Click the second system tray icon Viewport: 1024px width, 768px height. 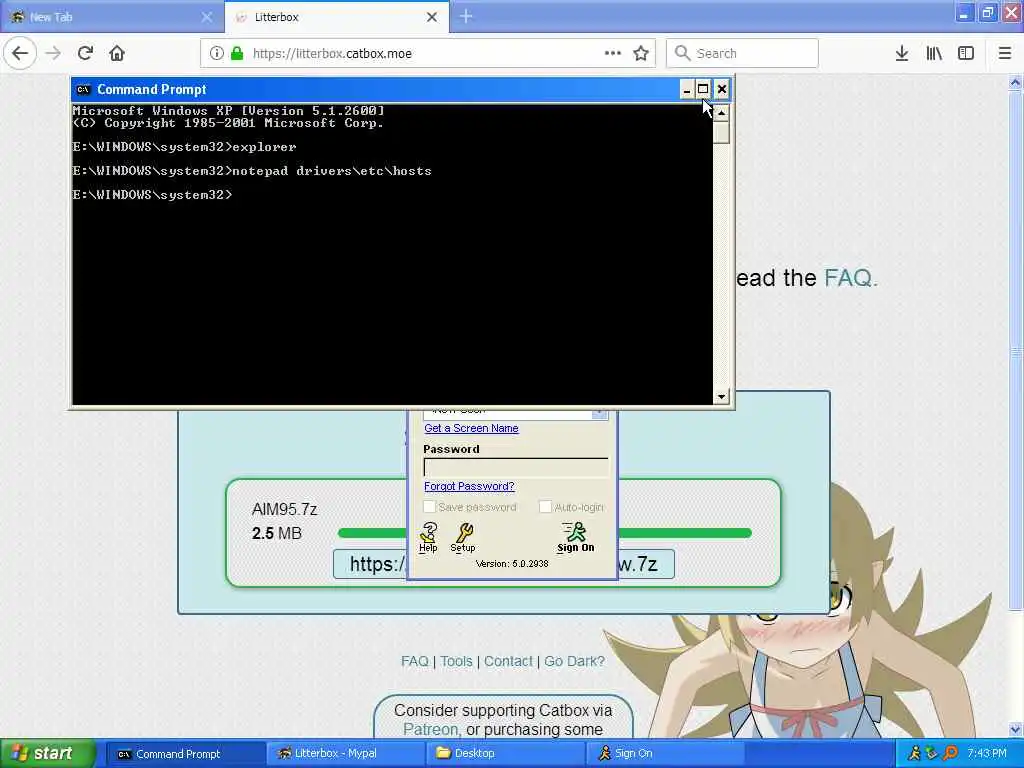point(932,754)
